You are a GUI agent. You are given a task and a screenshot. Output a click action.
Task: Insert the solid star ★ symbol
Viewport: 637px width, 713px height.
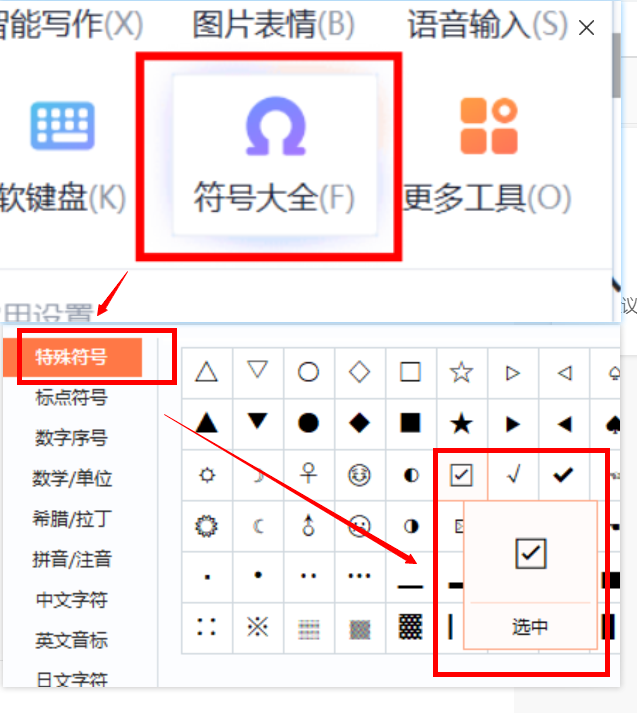pos(461,424)
